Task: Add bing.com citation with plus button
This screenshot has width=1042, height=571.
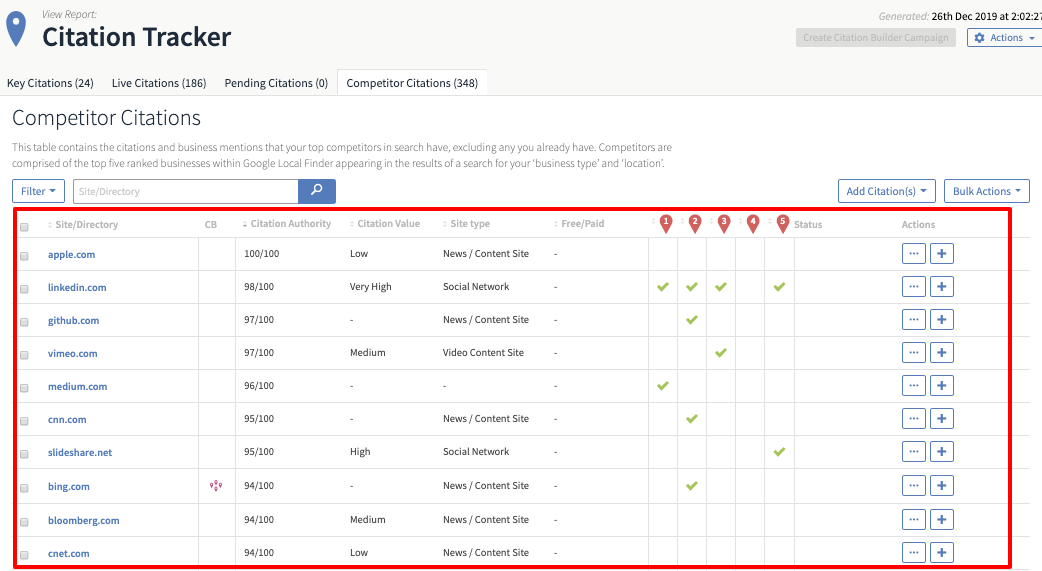Action: tap(942, 485)
